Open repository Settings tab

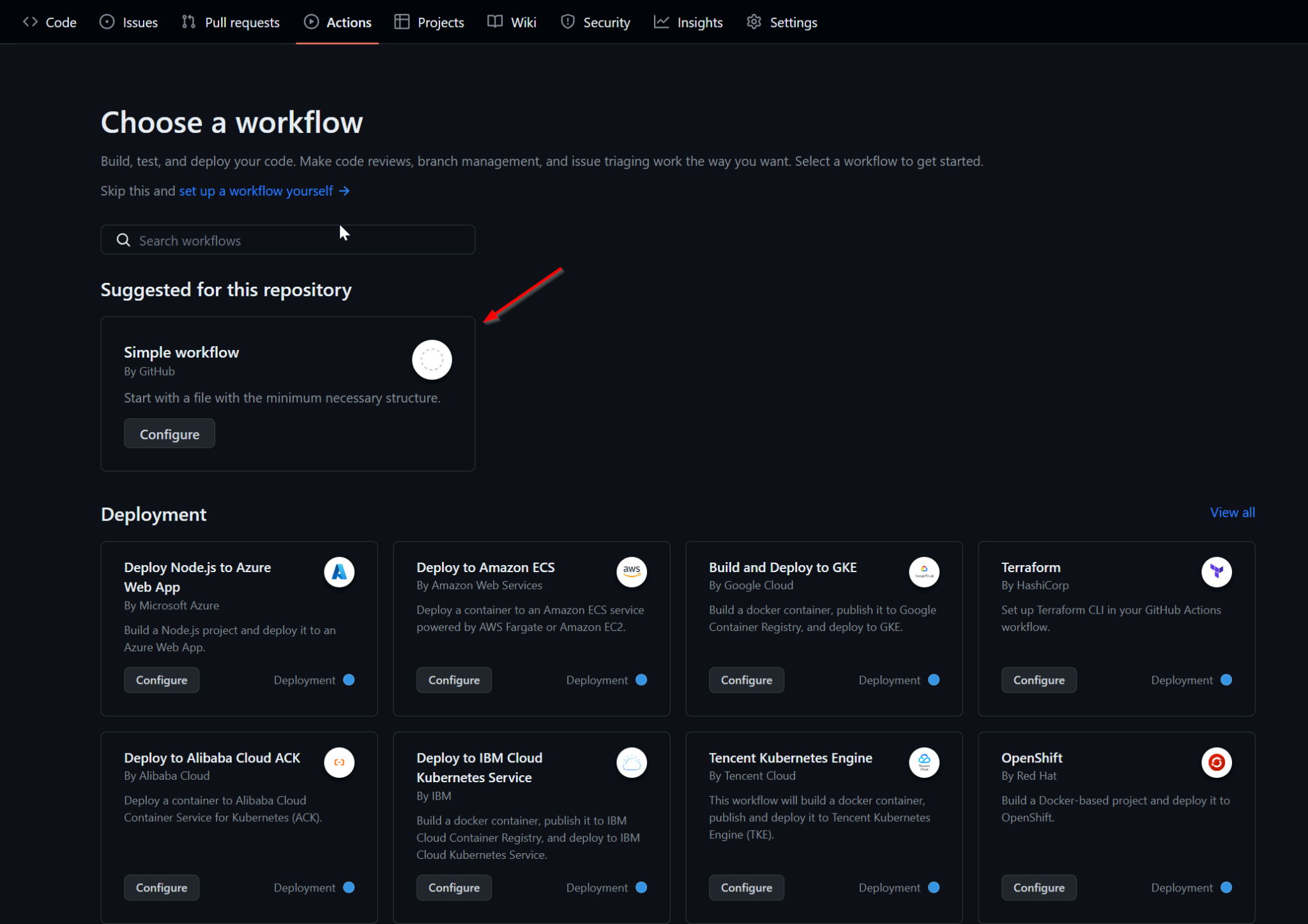pos(782,22)
